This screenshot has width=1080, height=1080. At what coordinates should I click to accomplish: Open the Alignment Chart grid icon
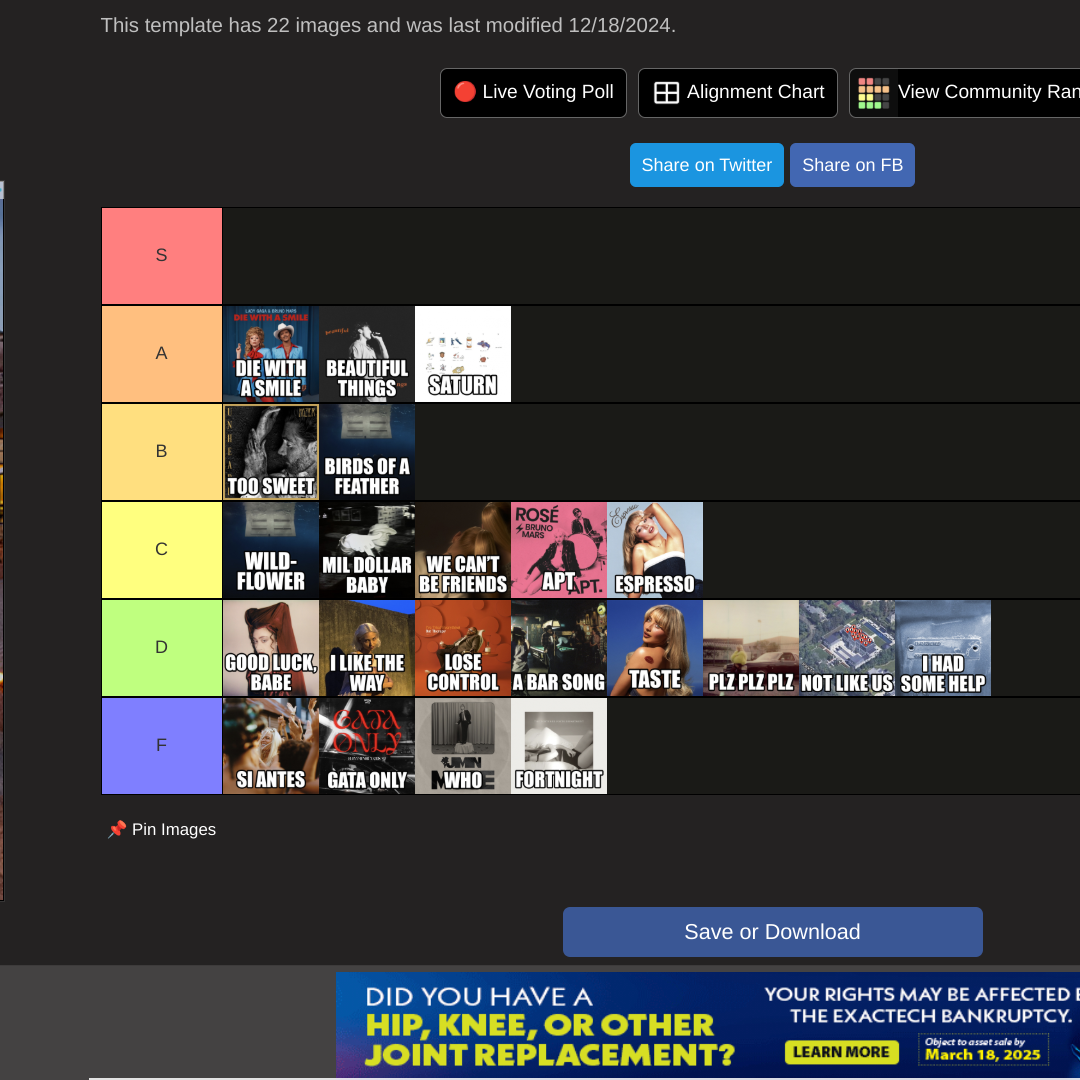pyautogui.click(x=666, y=92)
